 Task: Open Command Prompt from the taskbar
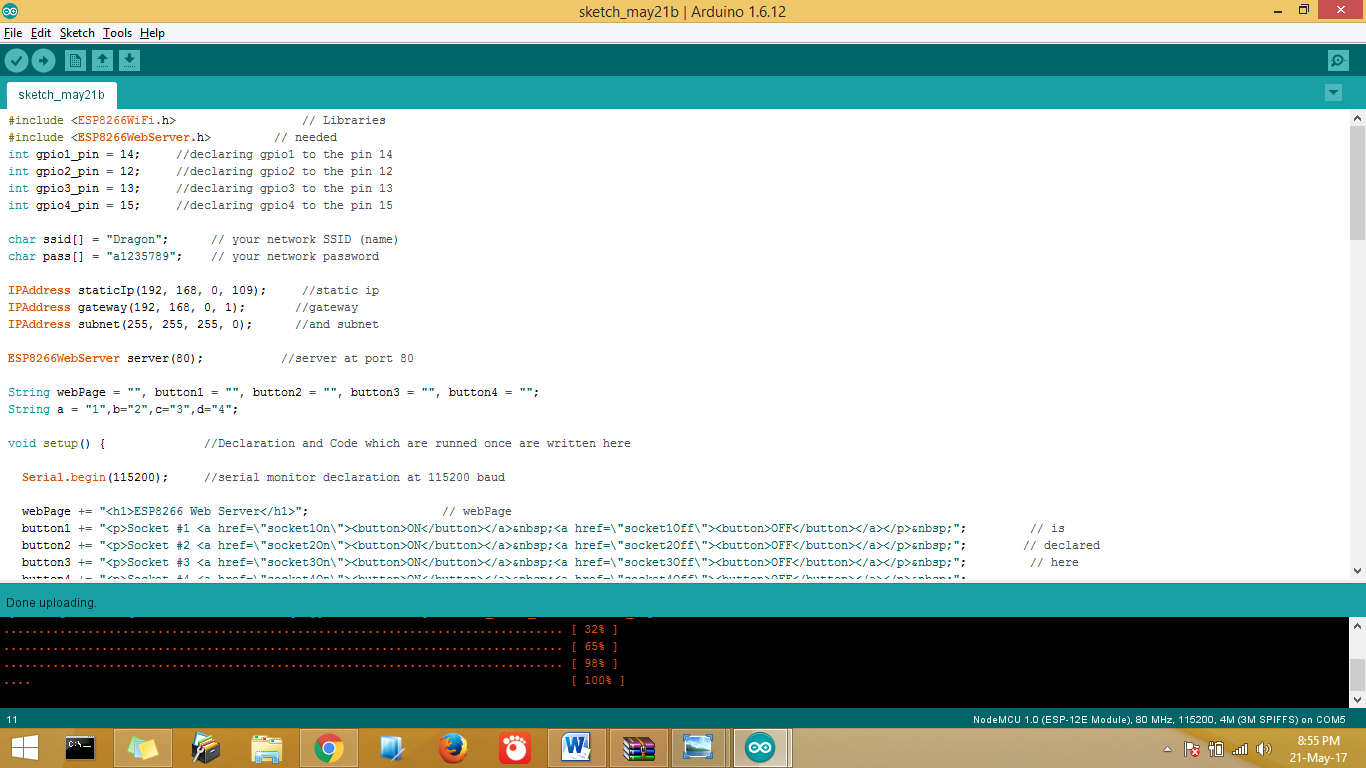click(x=81, y=747)
